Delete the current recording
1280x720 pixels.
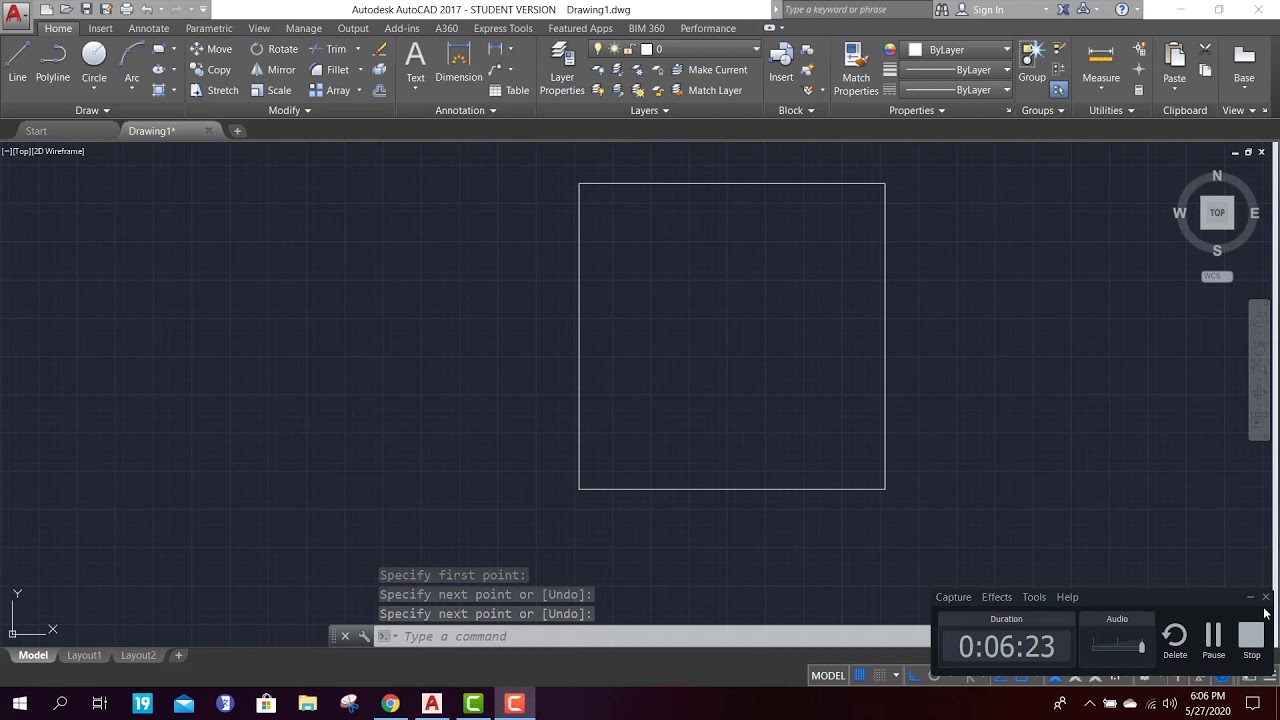pyautogui.click(x=1175, y=640)
